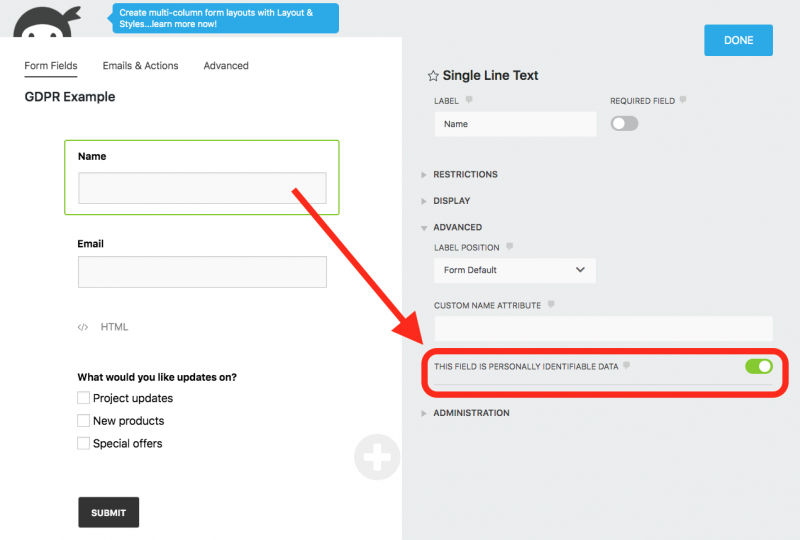
Task: Click the HTML code brackets icon
Action: [83, 327]
